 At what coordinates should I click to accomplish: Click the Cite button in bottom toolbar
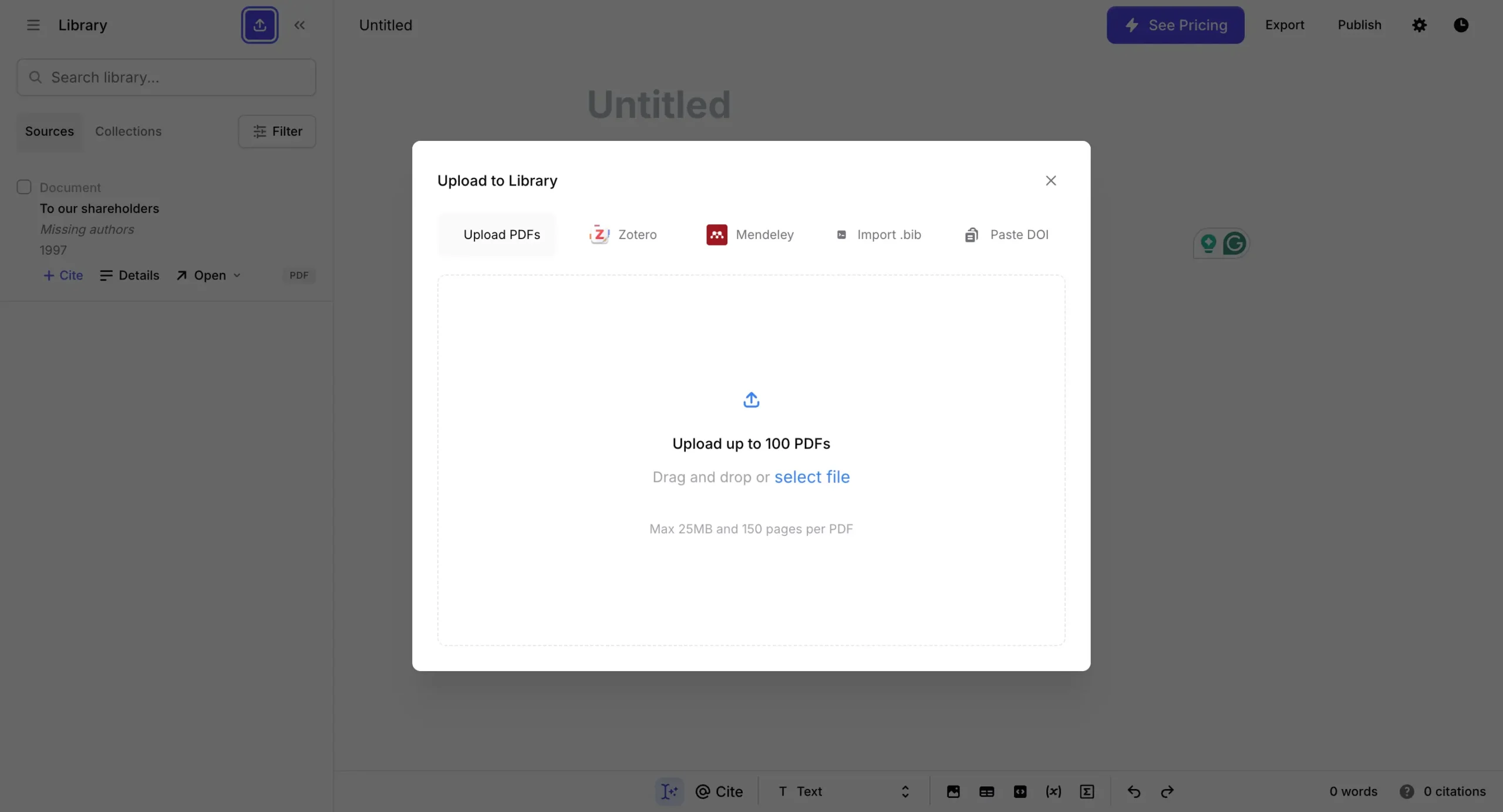[719, 791]
